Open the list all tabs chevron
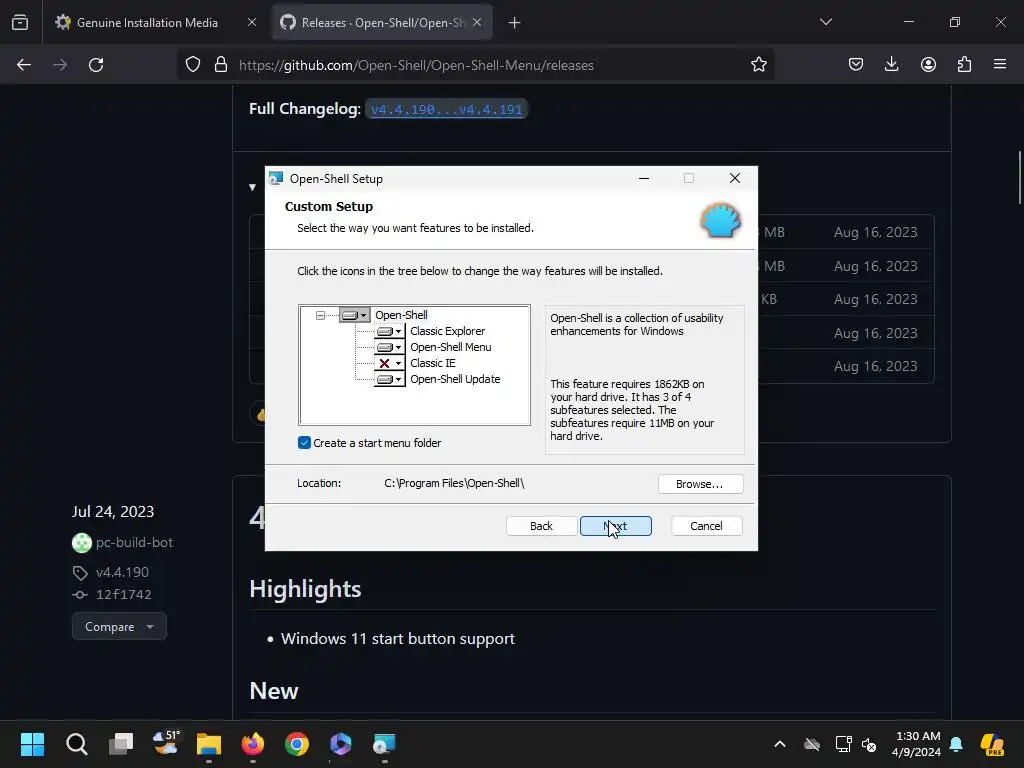Viewport: 1024px width, 768px height. (x=825, y=22)
